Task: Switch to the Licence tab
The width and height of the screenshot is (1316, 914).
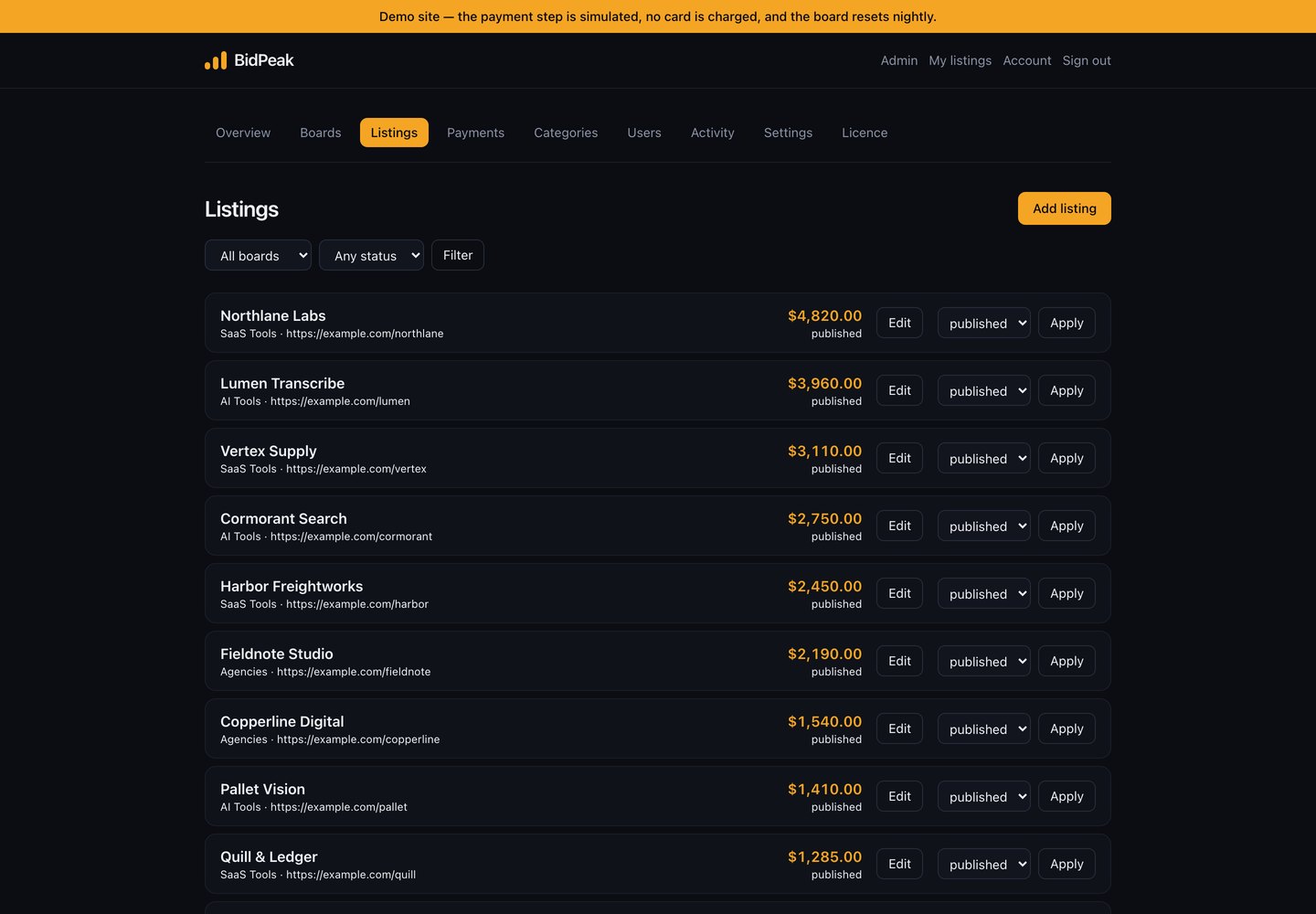Action: 865,133
